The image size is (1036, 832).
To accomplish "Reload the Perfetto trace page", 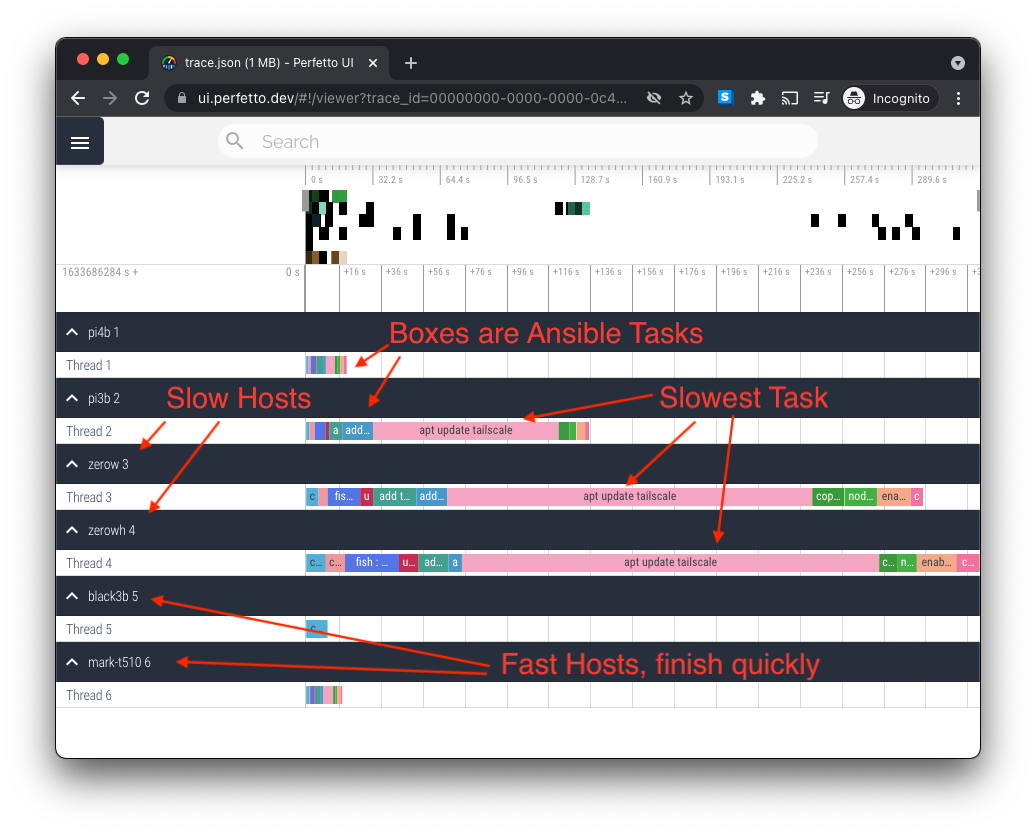I will pyautogui.click(x=142, y=98).
